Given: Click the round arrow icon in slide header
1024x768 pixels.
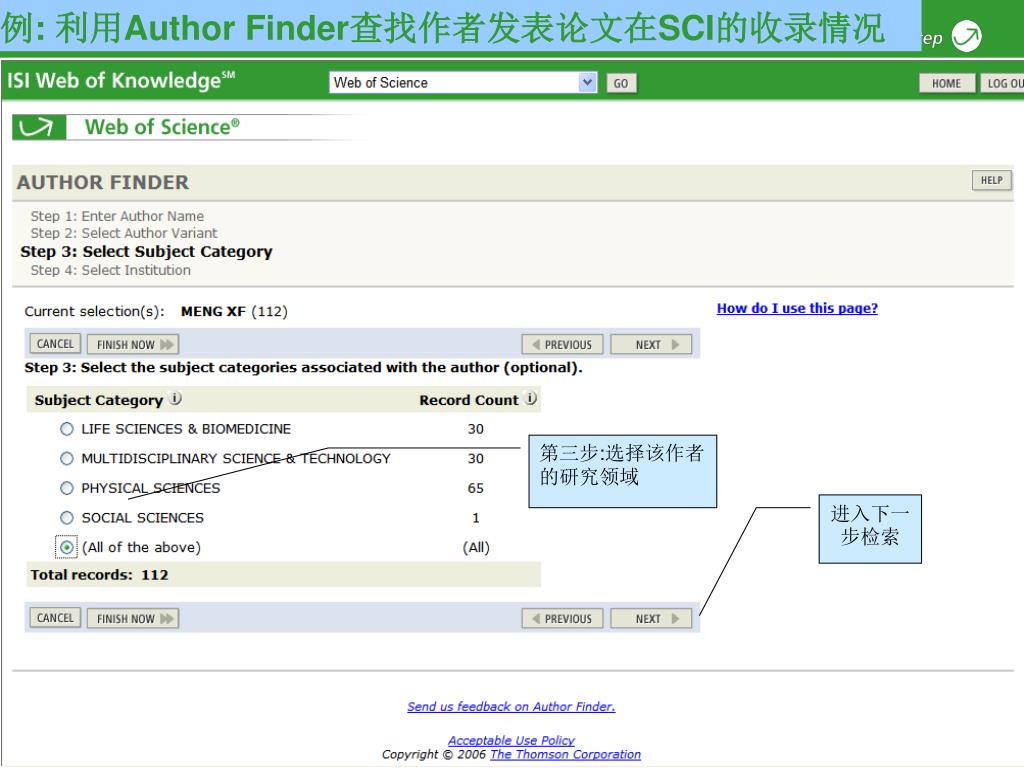Looking at the screenshot, I should [x=966, y=36].
